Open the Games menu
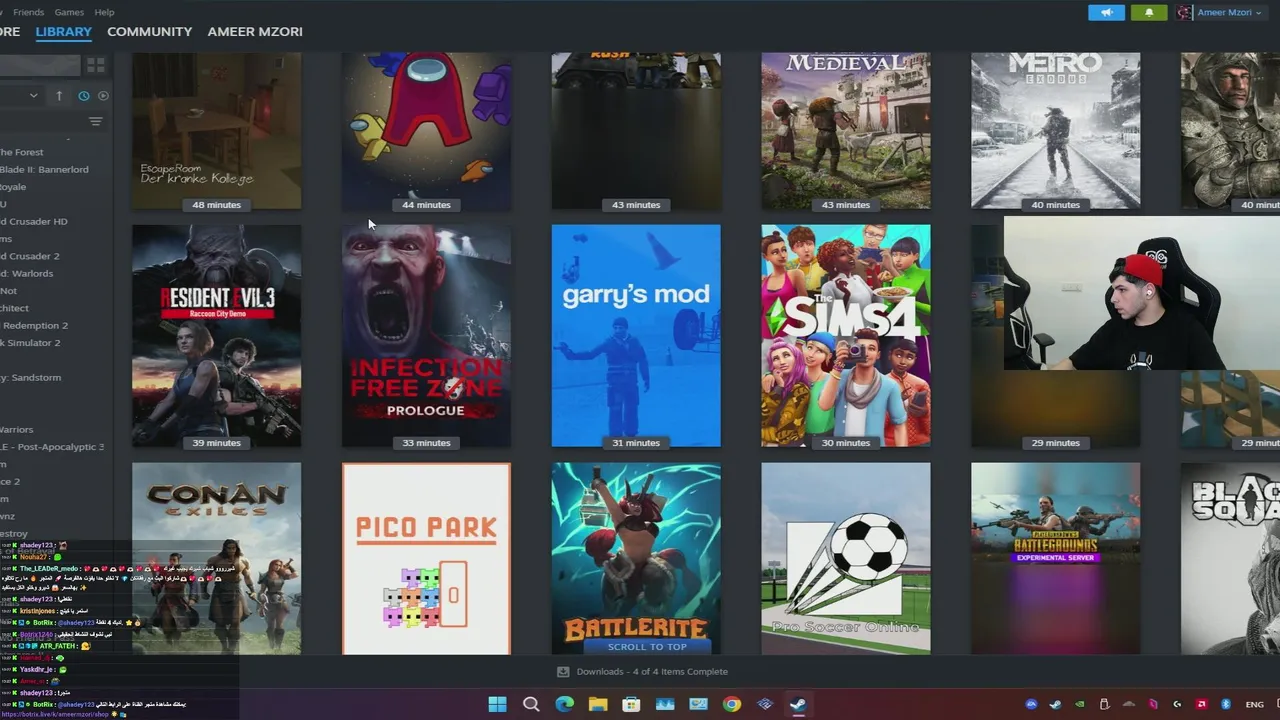Image resolution: width=1280 pixels, height=720 pixels. (x=69, y=12)
